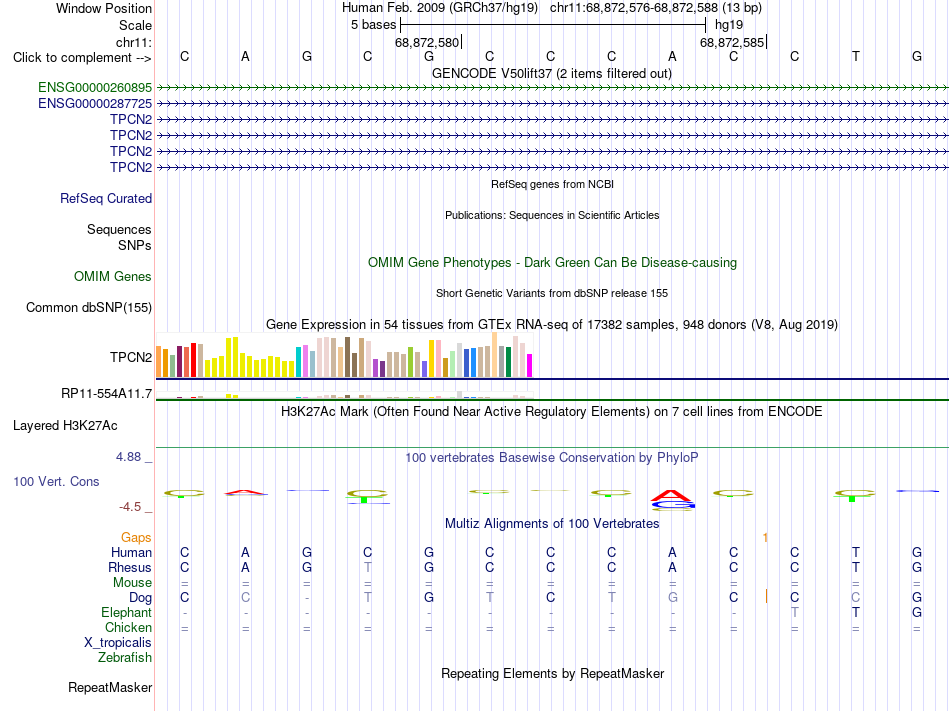The width and height of the screenshot is (950, 711).
Task: Click the Sequences track label
Action: pos(119,230)
